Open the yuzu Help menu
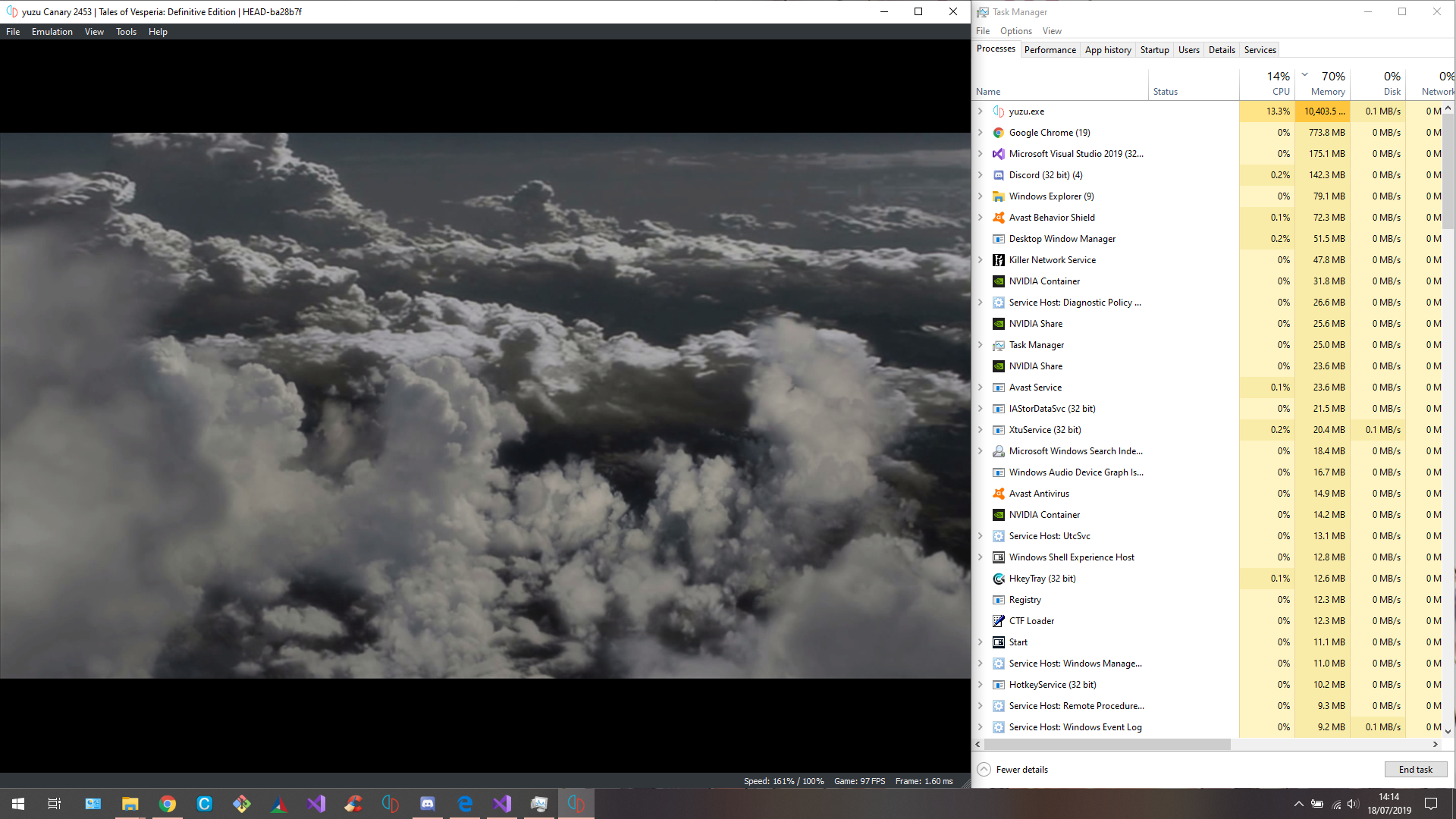Screen dimensions: 1456x819 158,32
